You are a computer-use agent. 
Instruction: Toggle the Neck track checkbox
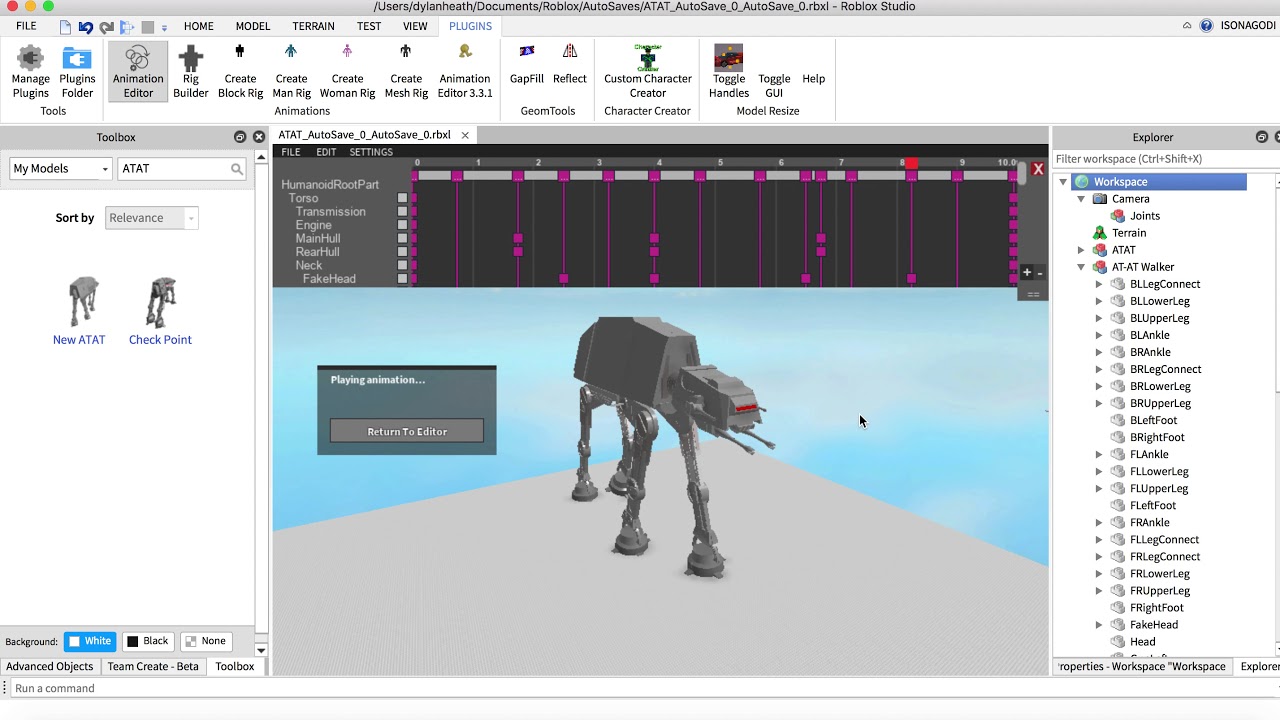tap(403, 265)
